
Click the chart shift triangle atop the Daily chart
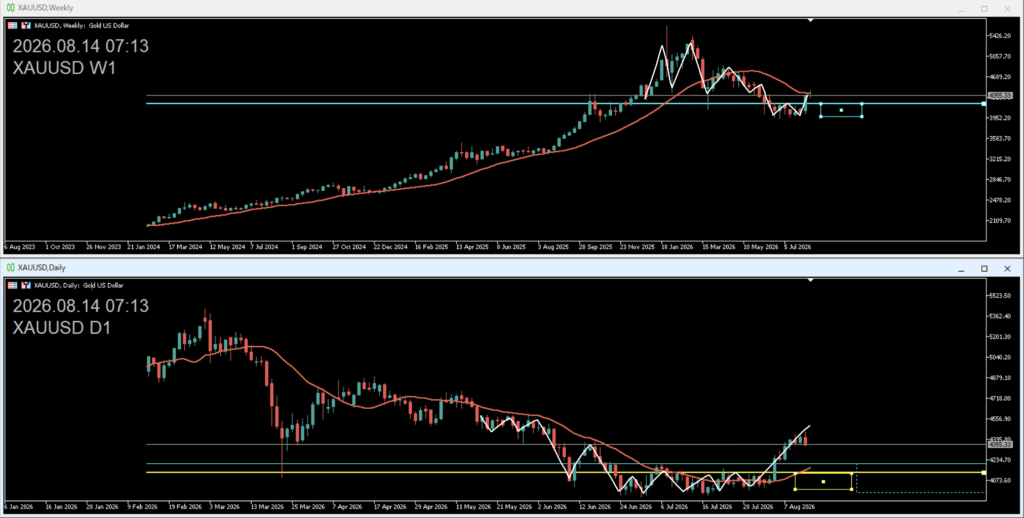pyautogui.click(x=810, y=281)
